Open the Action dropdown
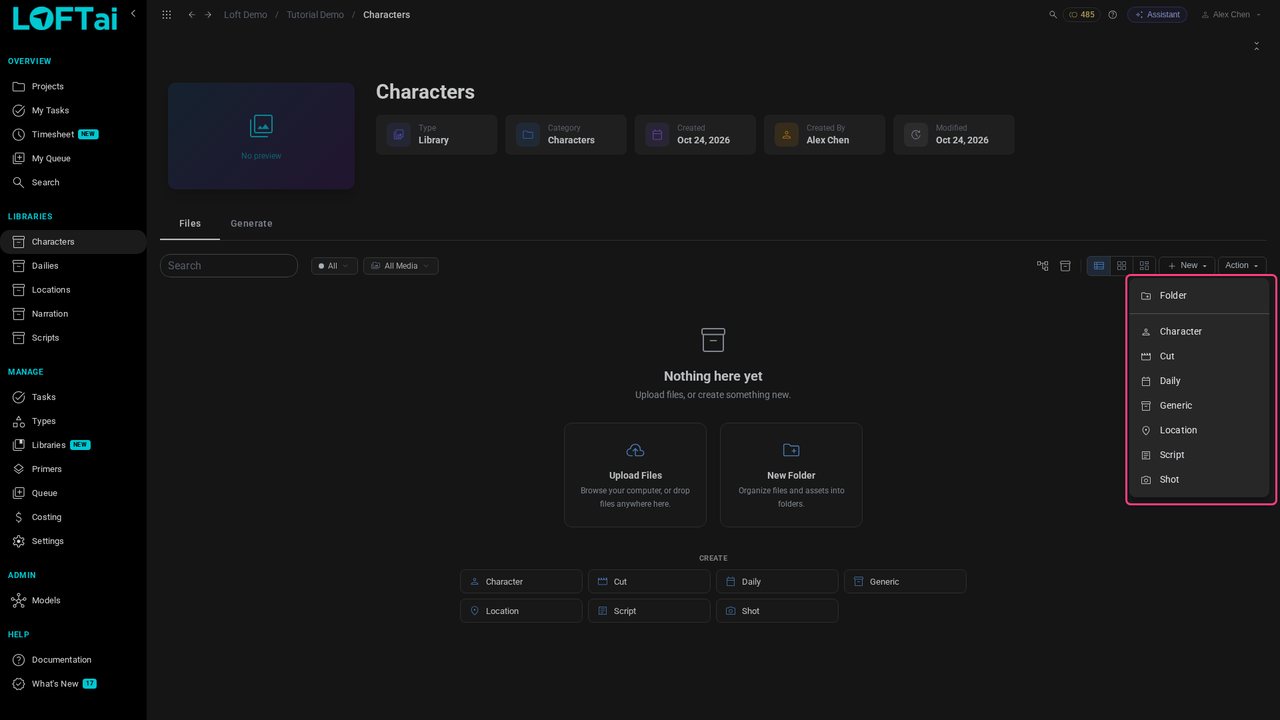This screenshot has width=1280, height=720. point(1242,266)
